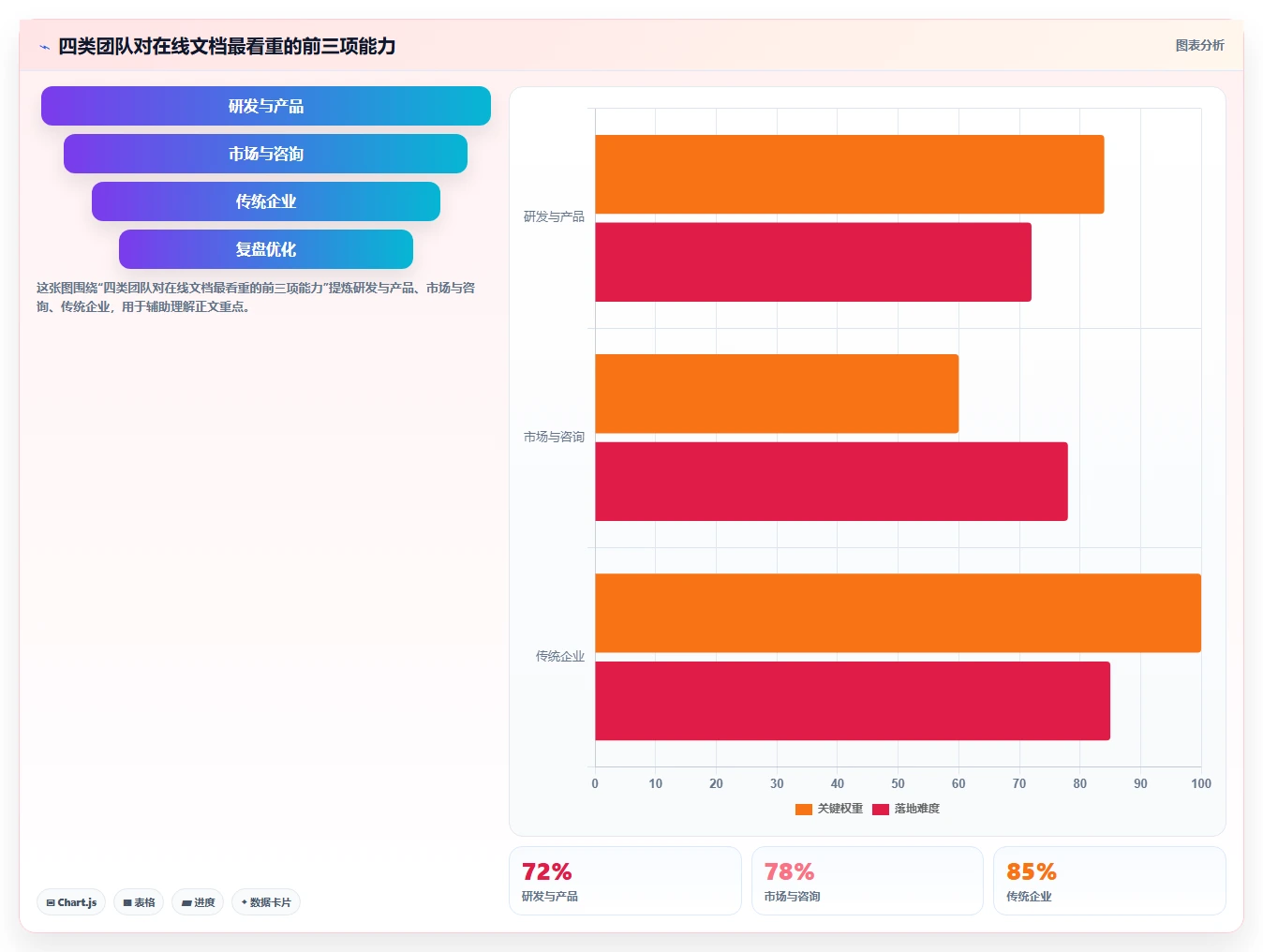Click the x-axis tick label 100
Screen dimensions: 1263x952
pos(1200,783)
